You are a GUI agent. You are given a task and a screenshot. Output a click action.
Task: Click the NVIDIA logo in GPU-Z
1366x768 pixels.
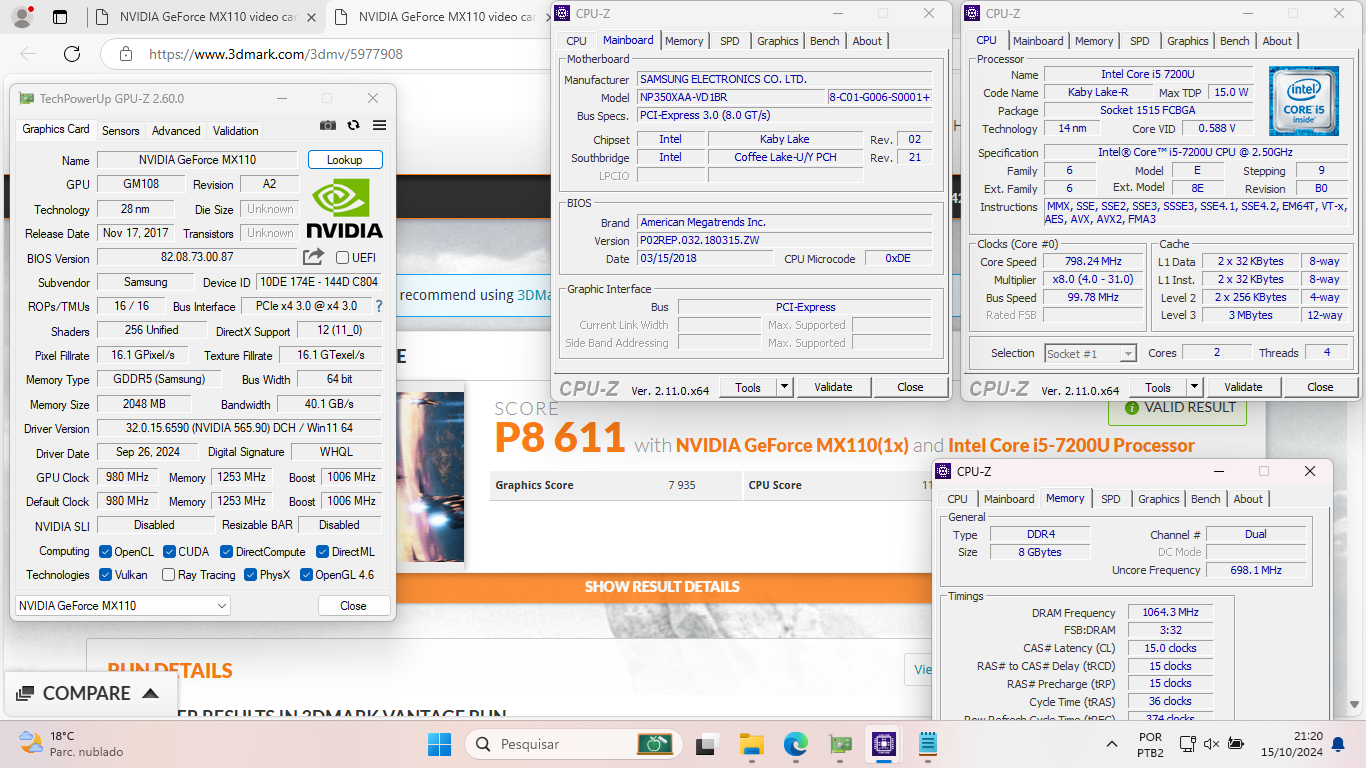point(344,208)
